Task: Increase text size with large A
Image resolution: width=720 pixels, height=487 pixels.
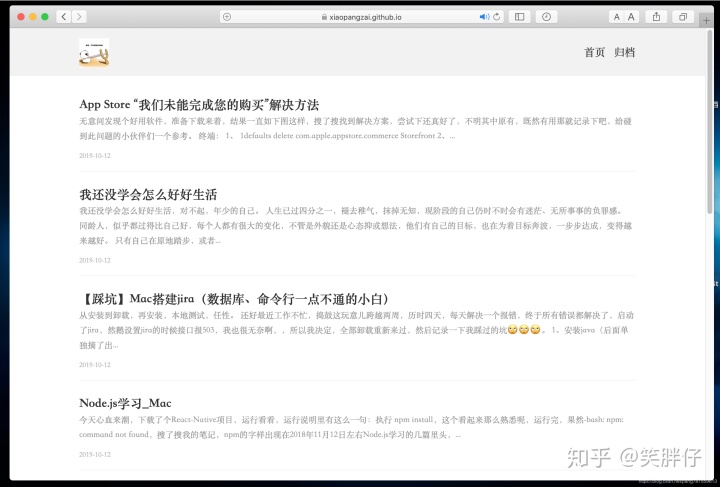Action: [x=631, y=17]
